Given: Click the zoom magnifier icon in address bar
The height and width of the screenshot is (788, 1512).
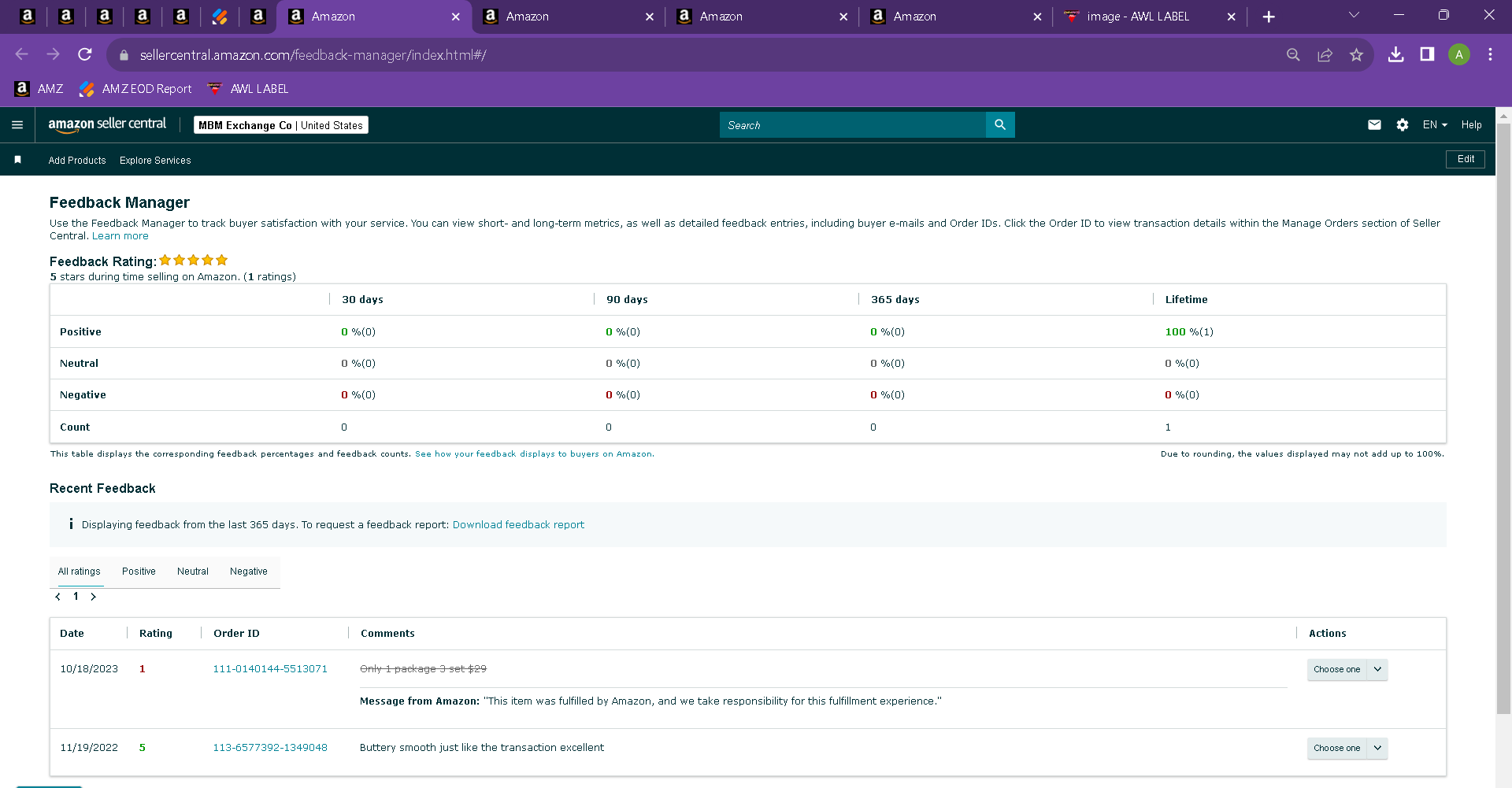Looking at the screenshot, I should [1293, 55].
